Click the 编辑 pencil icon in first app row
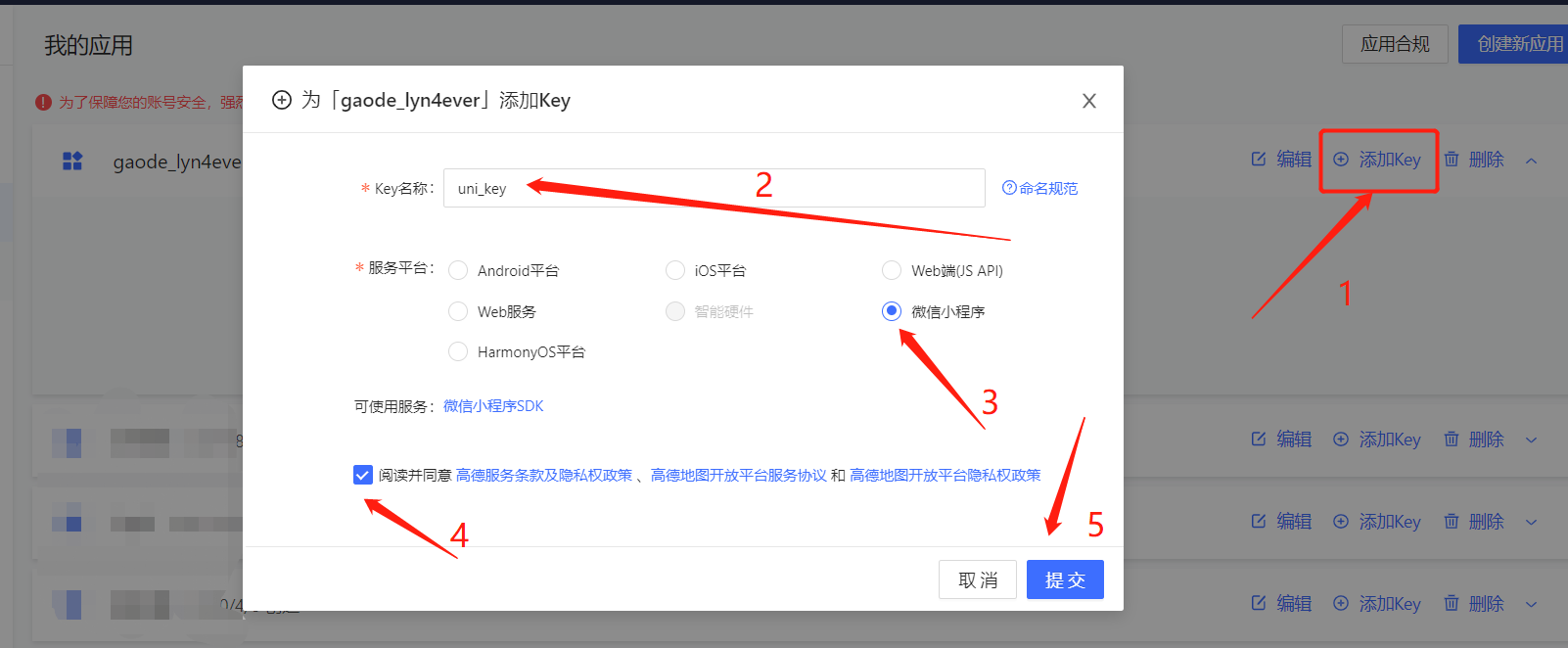Image resolution: width=1568 pixels, height=648 pixels. [1259, 160]
